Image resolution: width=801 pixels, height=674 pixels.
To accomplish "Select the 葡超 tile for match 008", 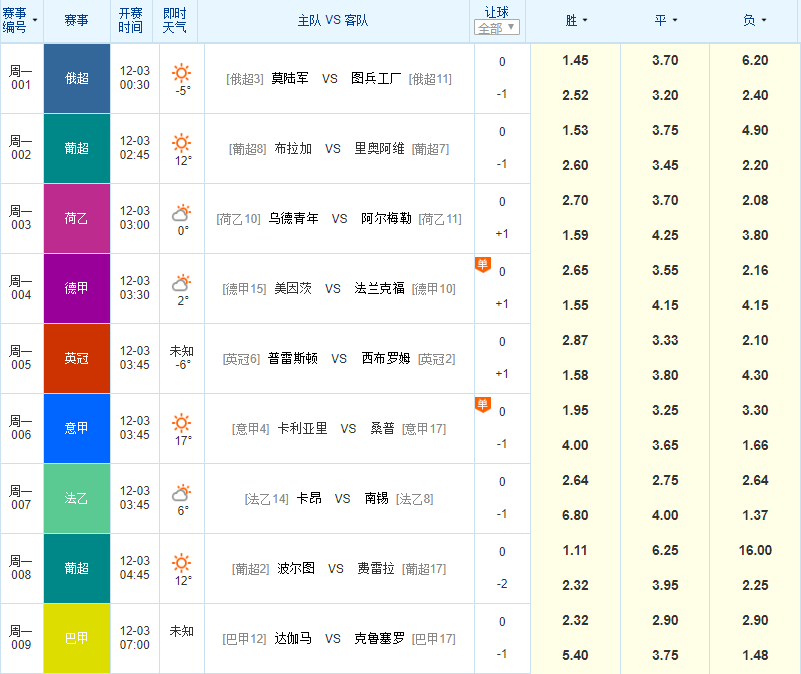I will point(77,568).
